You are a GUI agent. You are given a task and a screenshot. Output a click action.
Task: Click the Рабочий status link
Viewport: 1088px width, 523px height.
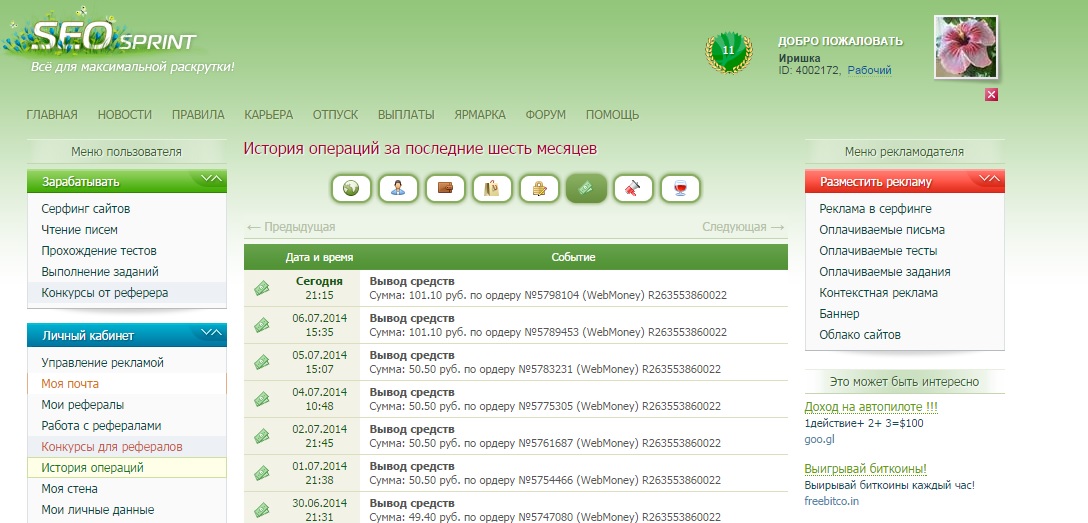click(x=869, y=70)
